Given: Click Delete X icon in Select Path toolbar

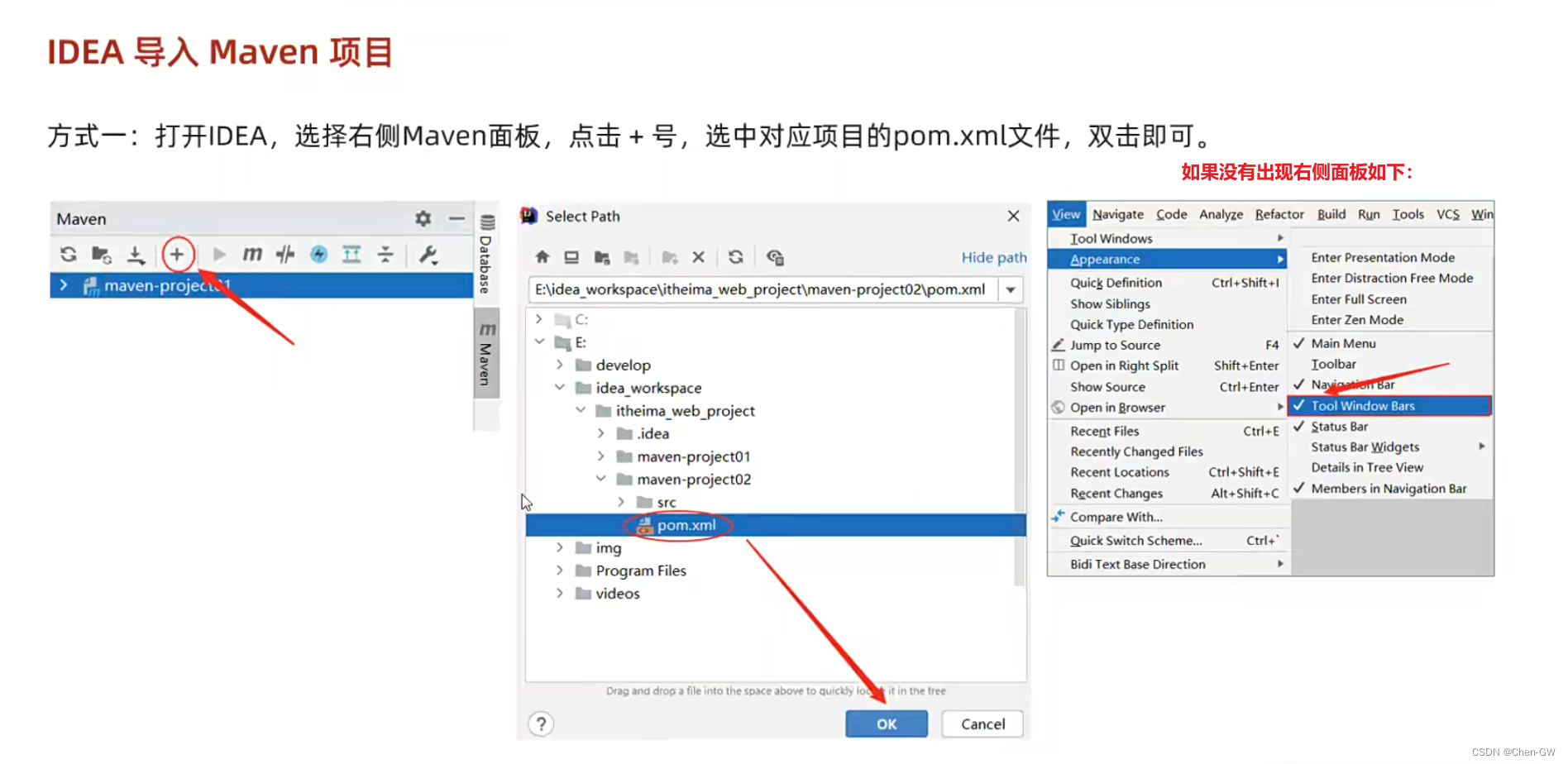Looking at the screenshot, I should click(699, 257).
